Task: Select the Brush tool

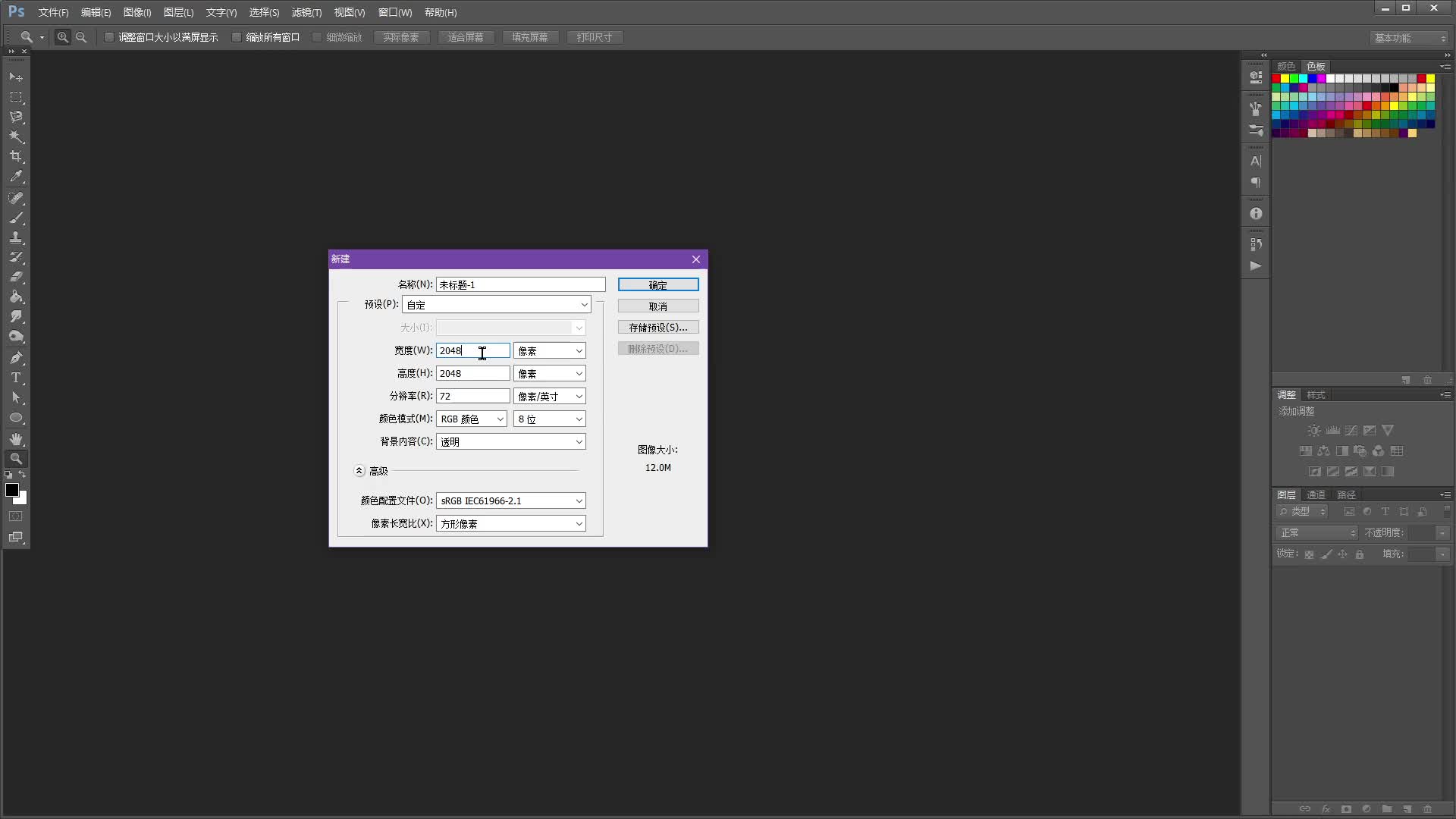Action: pyautogui.click(x=16, y=218)
